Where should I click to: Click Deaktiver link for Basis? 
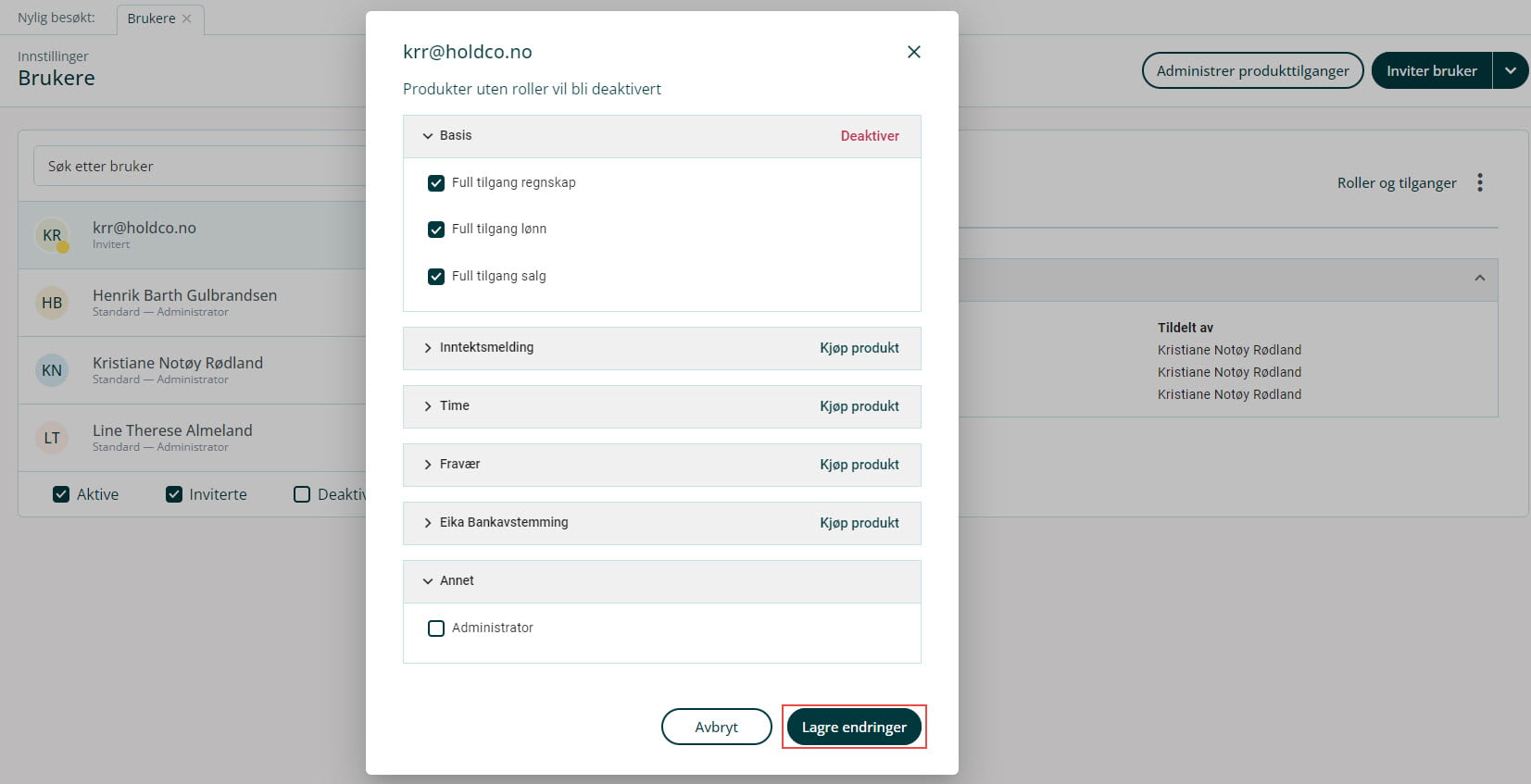[x=870, y=136]
